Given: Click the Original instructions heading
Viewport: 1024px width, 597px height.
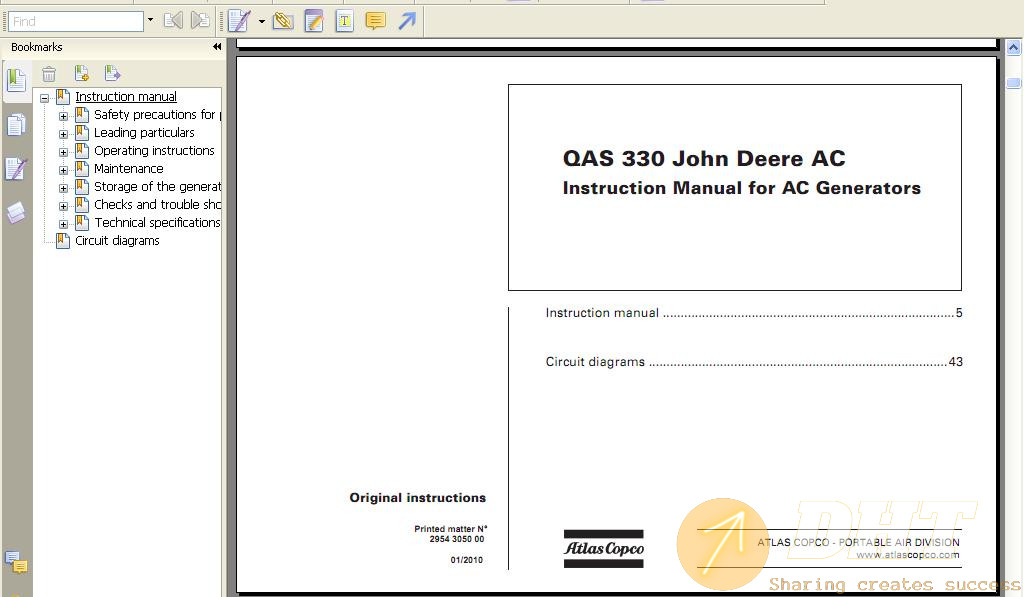Looking at the screenshot, I should [x=417, y=498].
